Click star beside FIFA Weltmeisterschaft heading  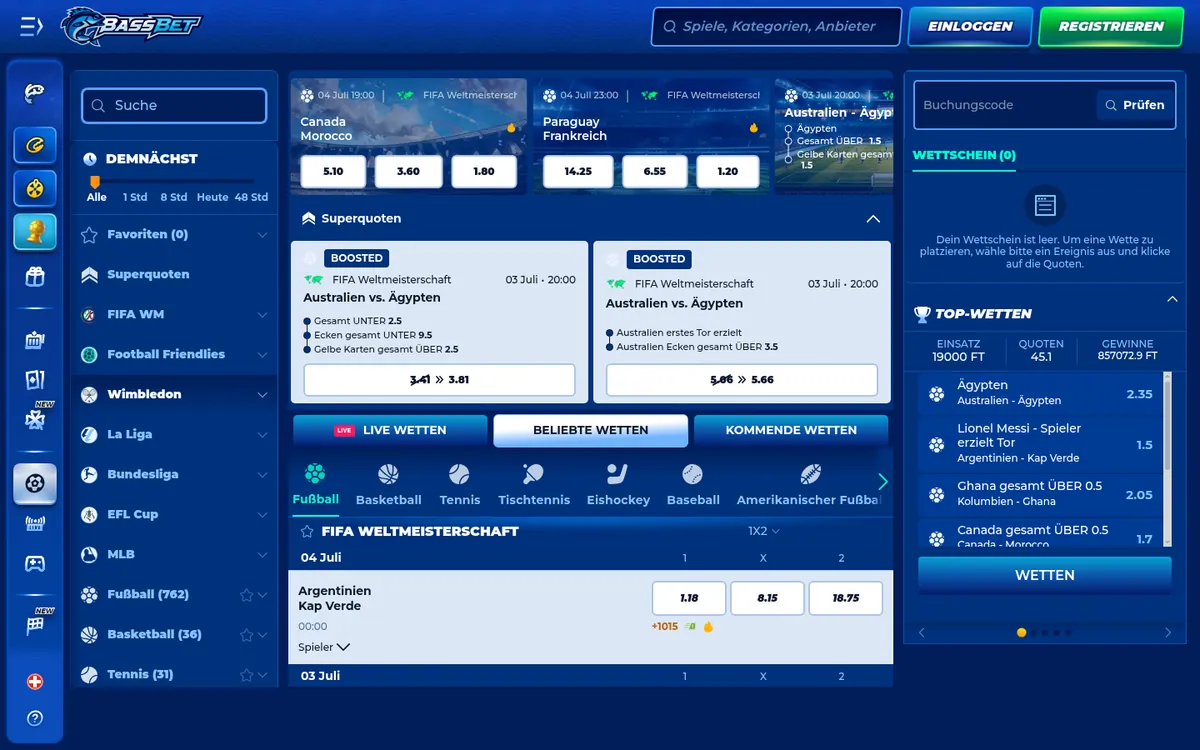click(x=307, y=531)
